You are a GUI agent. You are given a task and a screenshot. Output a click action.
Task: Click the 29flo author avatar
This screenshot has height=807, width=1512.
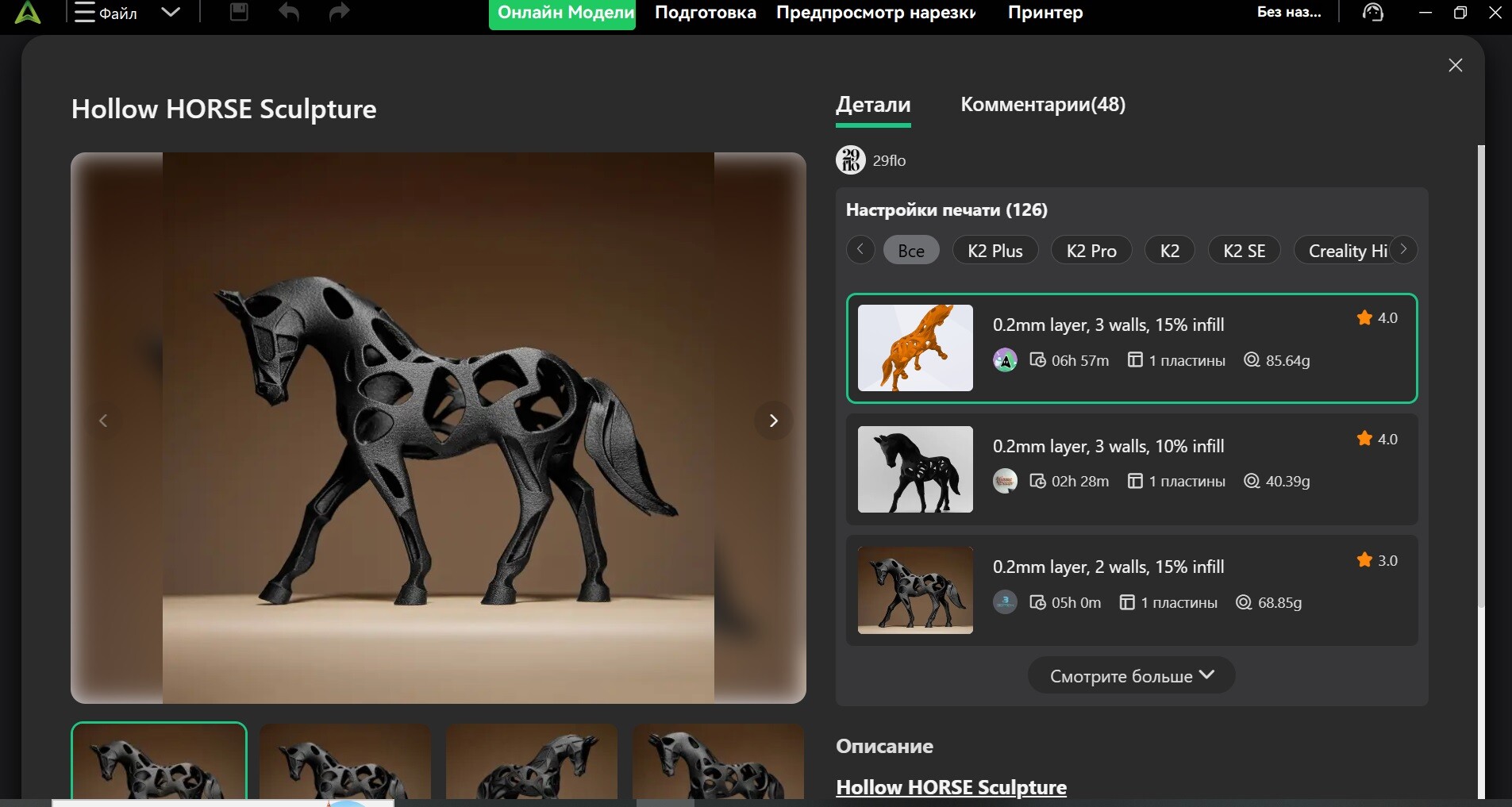(x=851, y=159)
